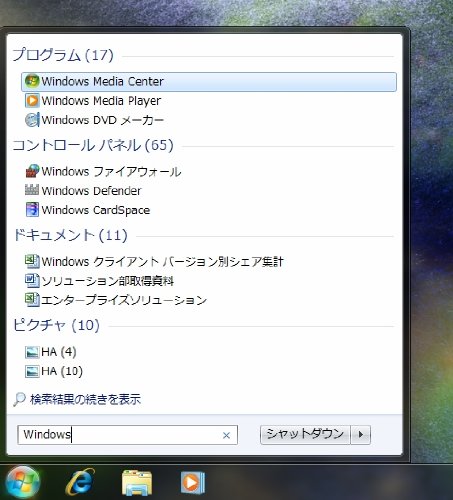The width and height of the screenshot is (453, 500).
Task: Click the シャットダウン button
Action: [305, 435]
